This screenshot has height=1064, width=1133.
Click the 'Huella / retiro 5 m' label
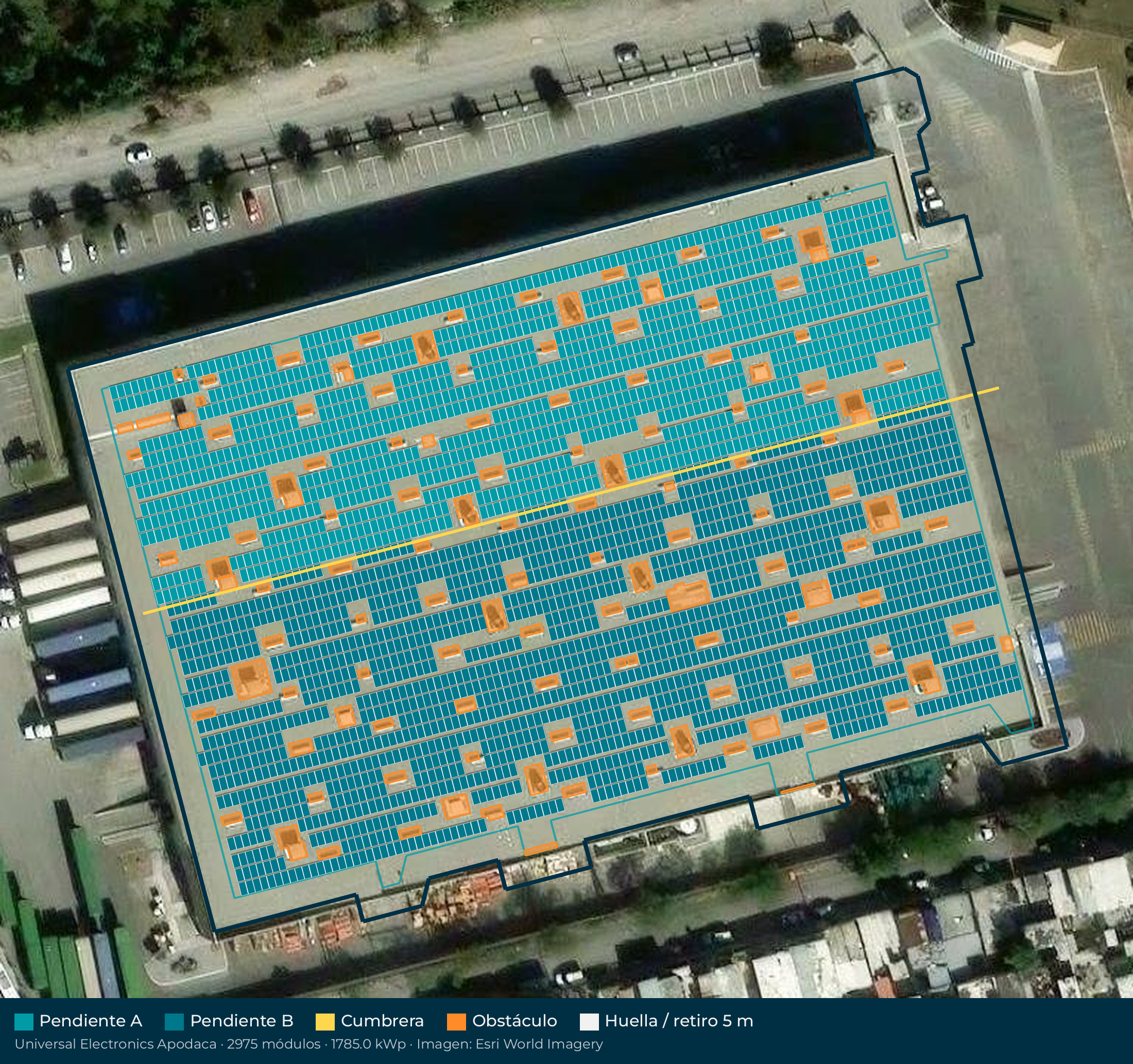pos(679,1021)
